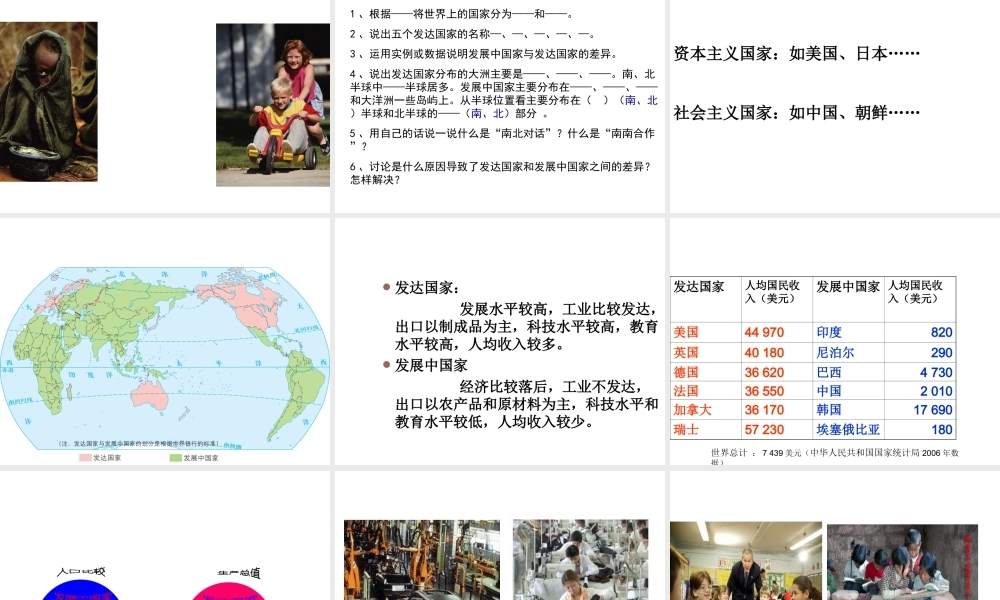This screenshot has width=1000, height=600.
Task: Click question 4 paragraph about 大洲 distribution
Action: (x=504, y=94)
